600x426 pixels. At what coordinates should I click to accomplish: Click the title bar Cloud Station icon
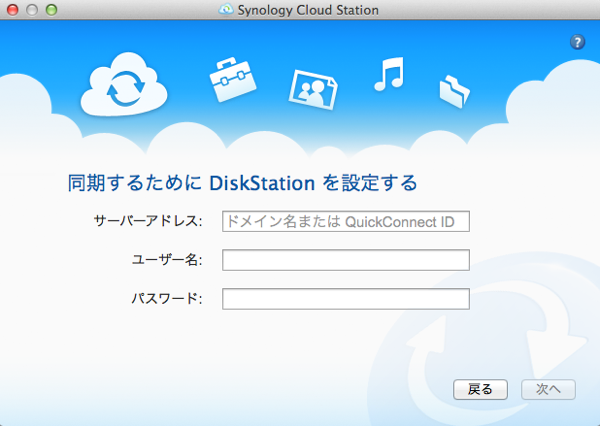pos(226,10)
